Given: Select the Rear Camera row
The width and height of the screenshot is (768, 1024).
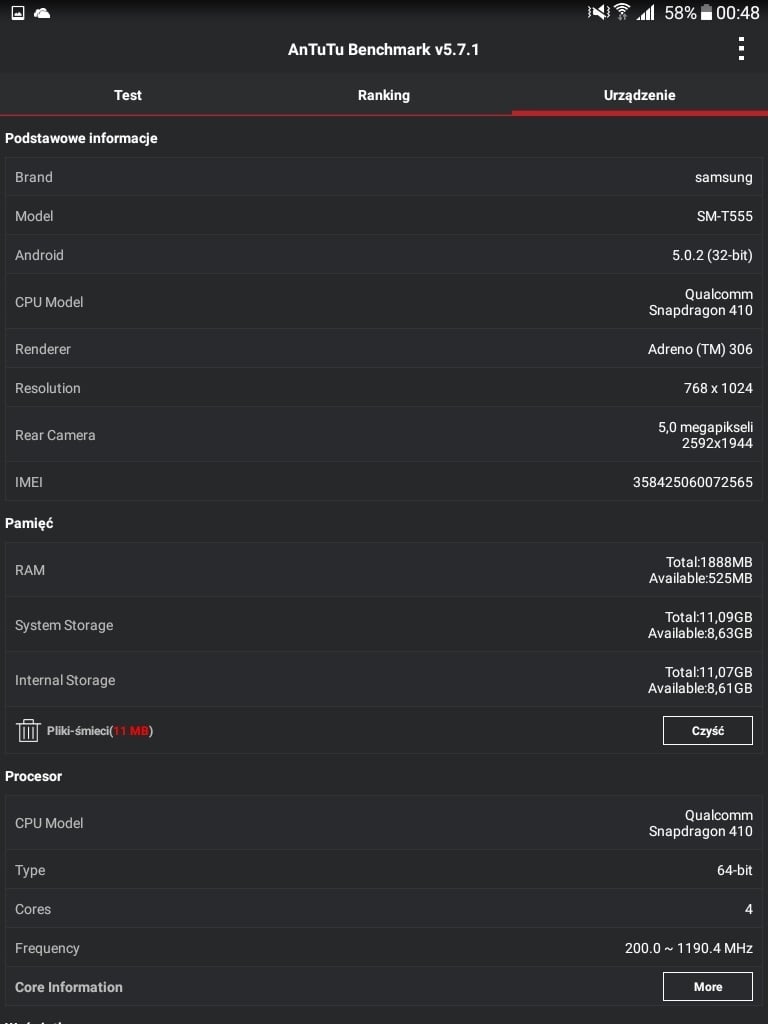Looking at the screenshot, I should point(384,435).
